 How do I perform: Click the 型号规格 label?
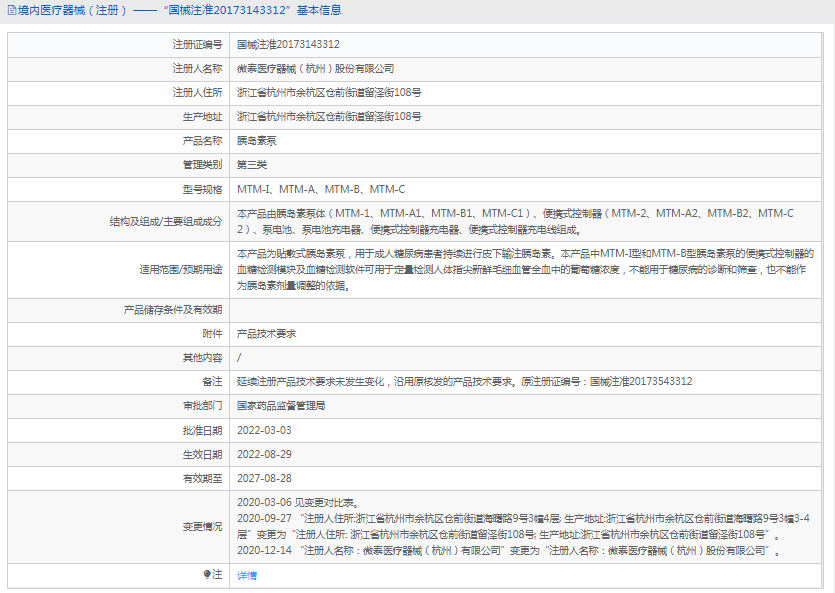click(202, 190)
